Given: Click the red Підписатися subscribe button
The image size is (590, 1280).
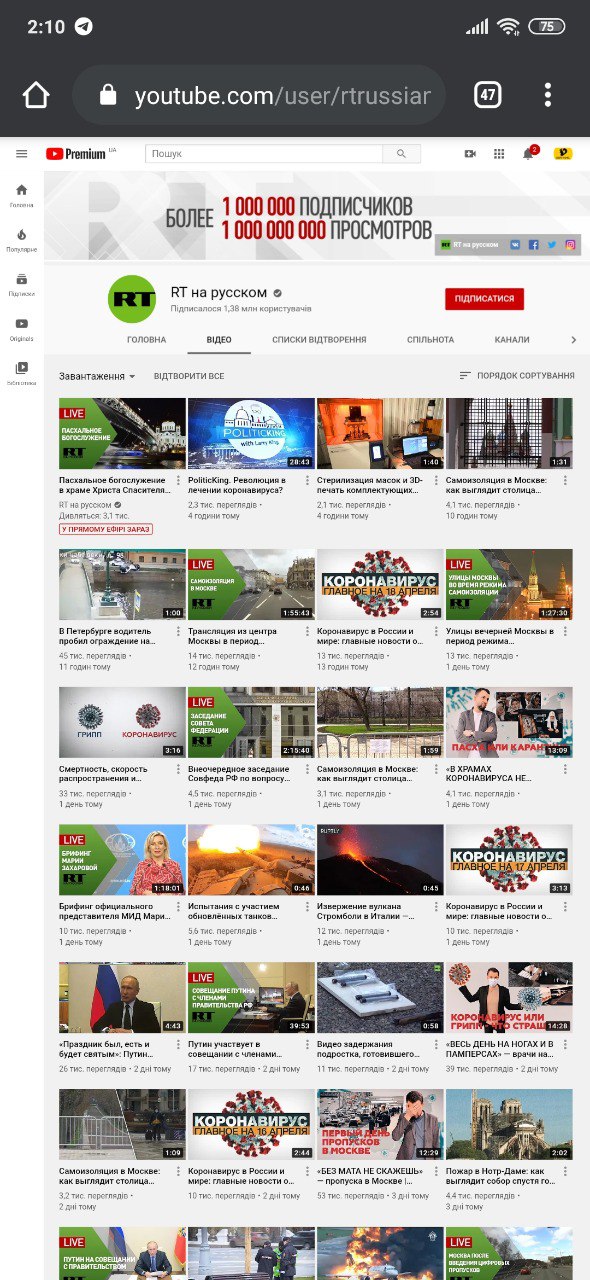Looking at the screenshot, I should 484,299.
